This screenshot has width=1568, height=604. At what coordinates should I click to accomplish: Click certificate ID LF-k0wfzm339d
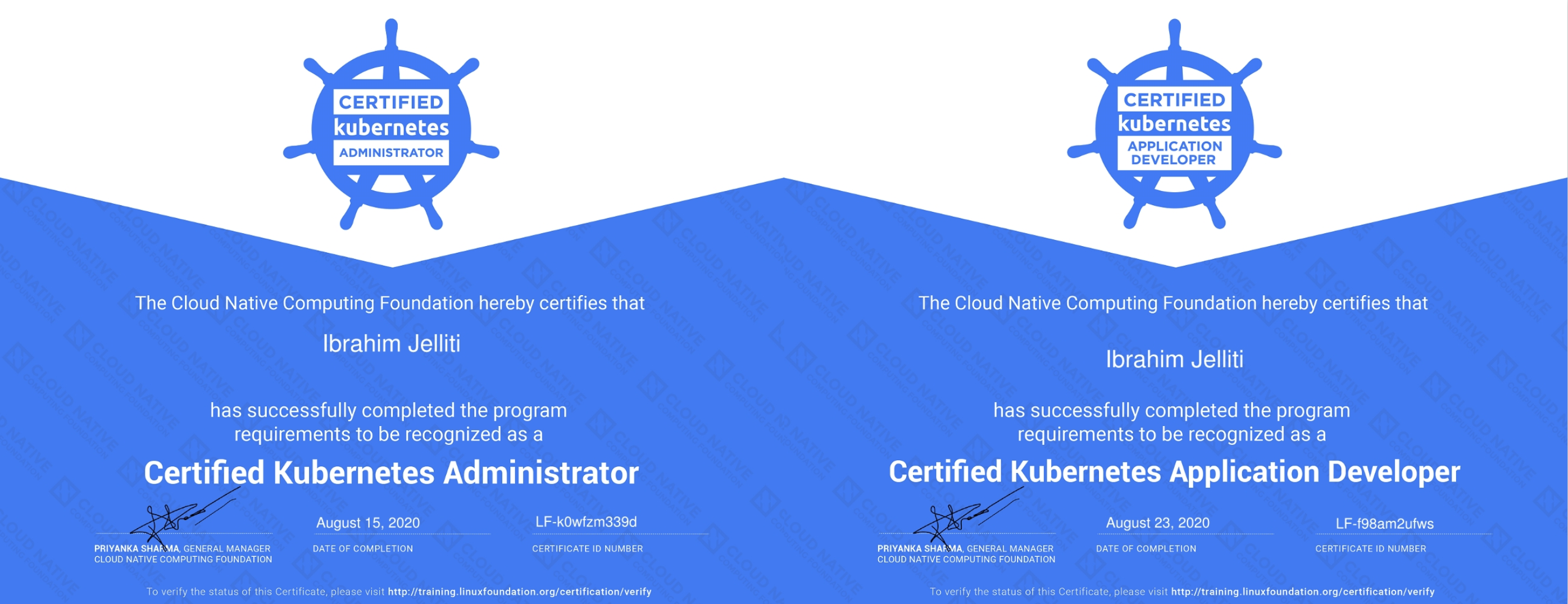click(x=586, y=522)
